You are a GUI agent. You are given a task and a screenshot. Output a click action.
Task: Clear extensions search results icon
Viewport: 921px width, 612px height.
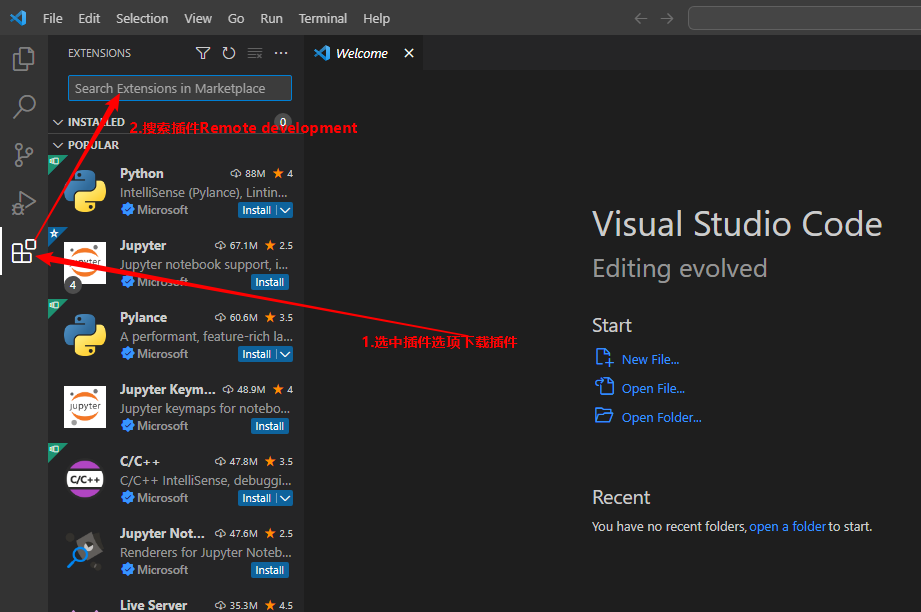[255, 53]
